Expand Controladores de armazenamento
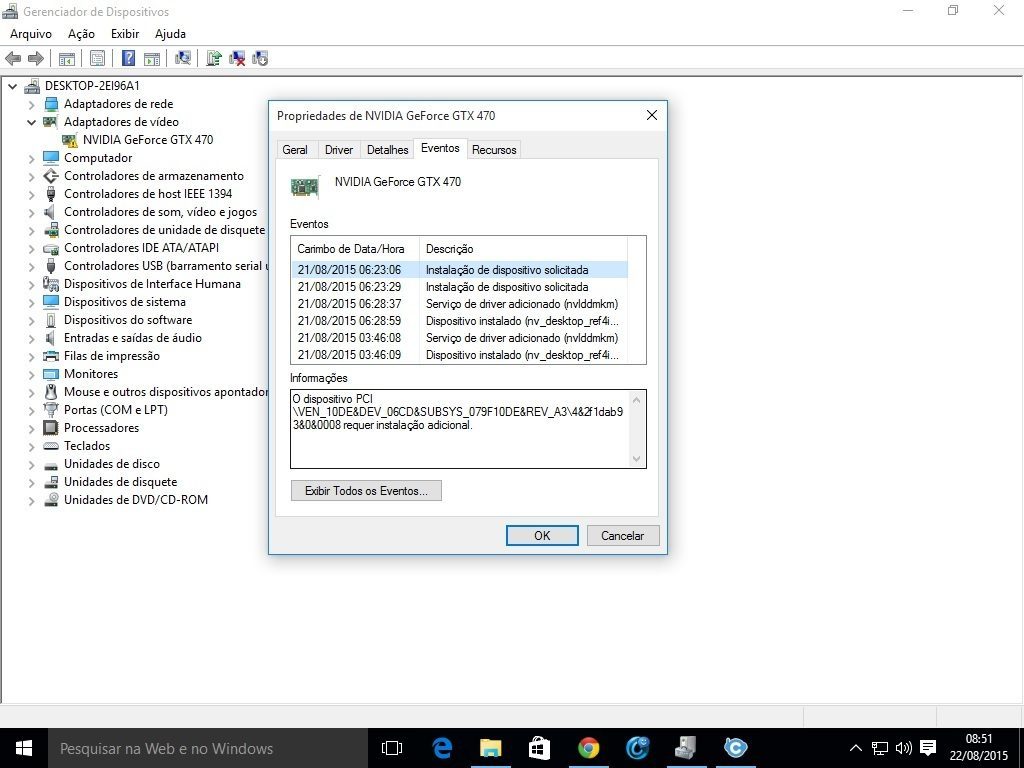The height and width of the screenshot is (768, 1024). click(31, 176)
